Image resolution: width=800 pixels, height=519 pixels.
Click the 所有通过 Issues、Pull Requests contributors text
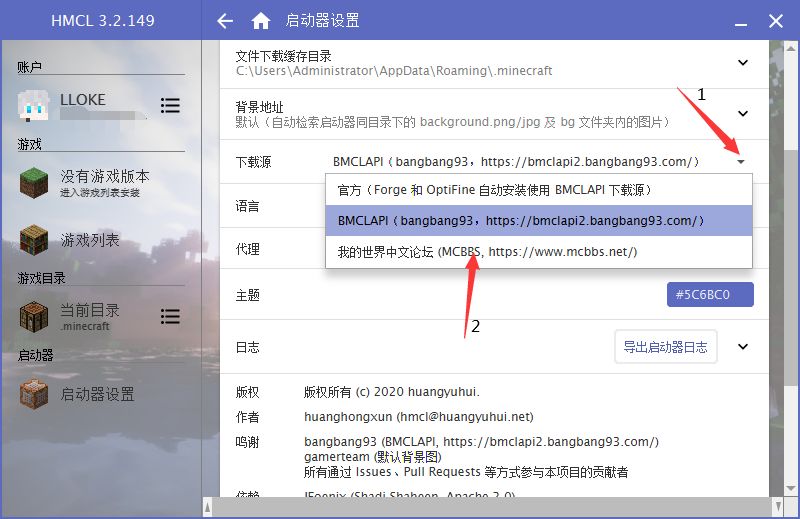pos(466,472)
